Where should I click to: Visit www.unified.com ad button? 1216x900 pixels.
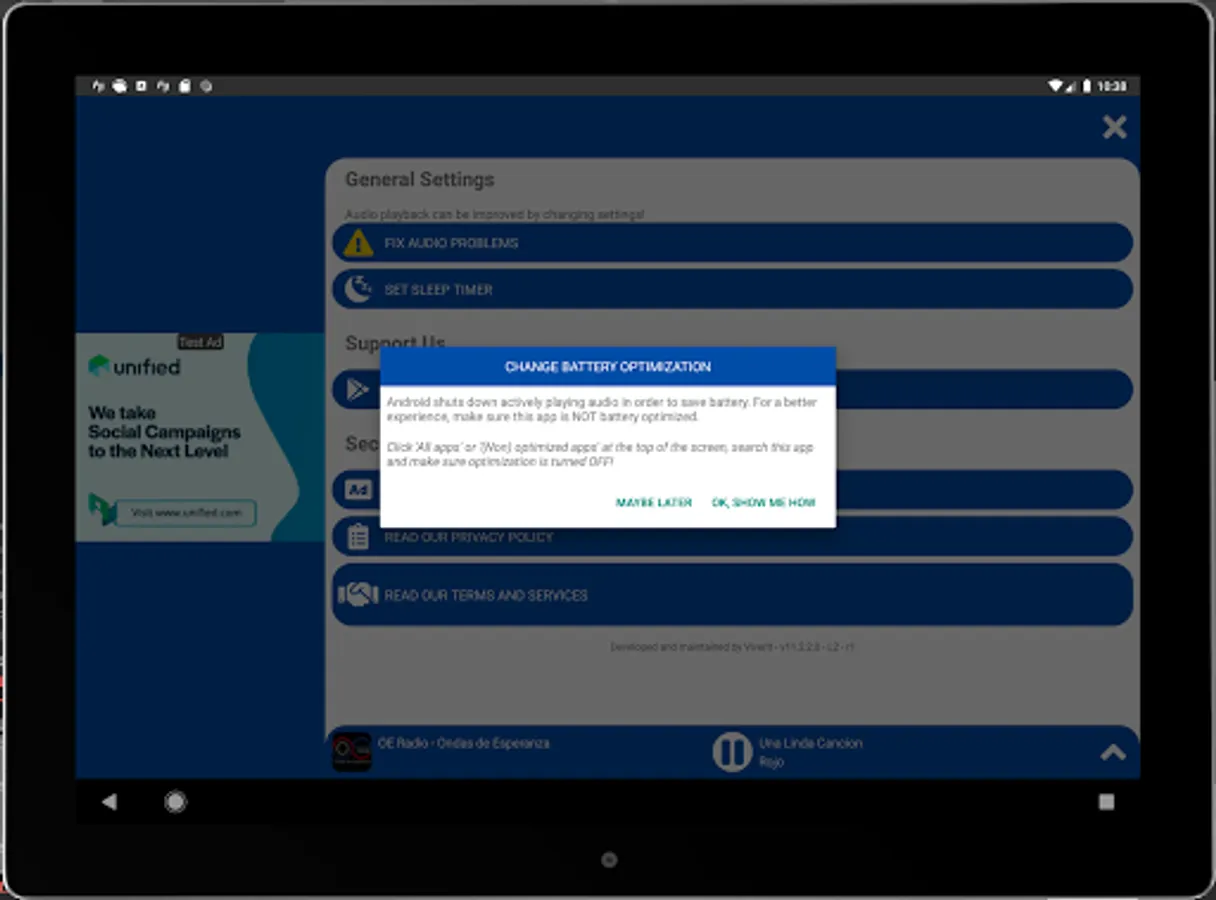pos(186,513)
